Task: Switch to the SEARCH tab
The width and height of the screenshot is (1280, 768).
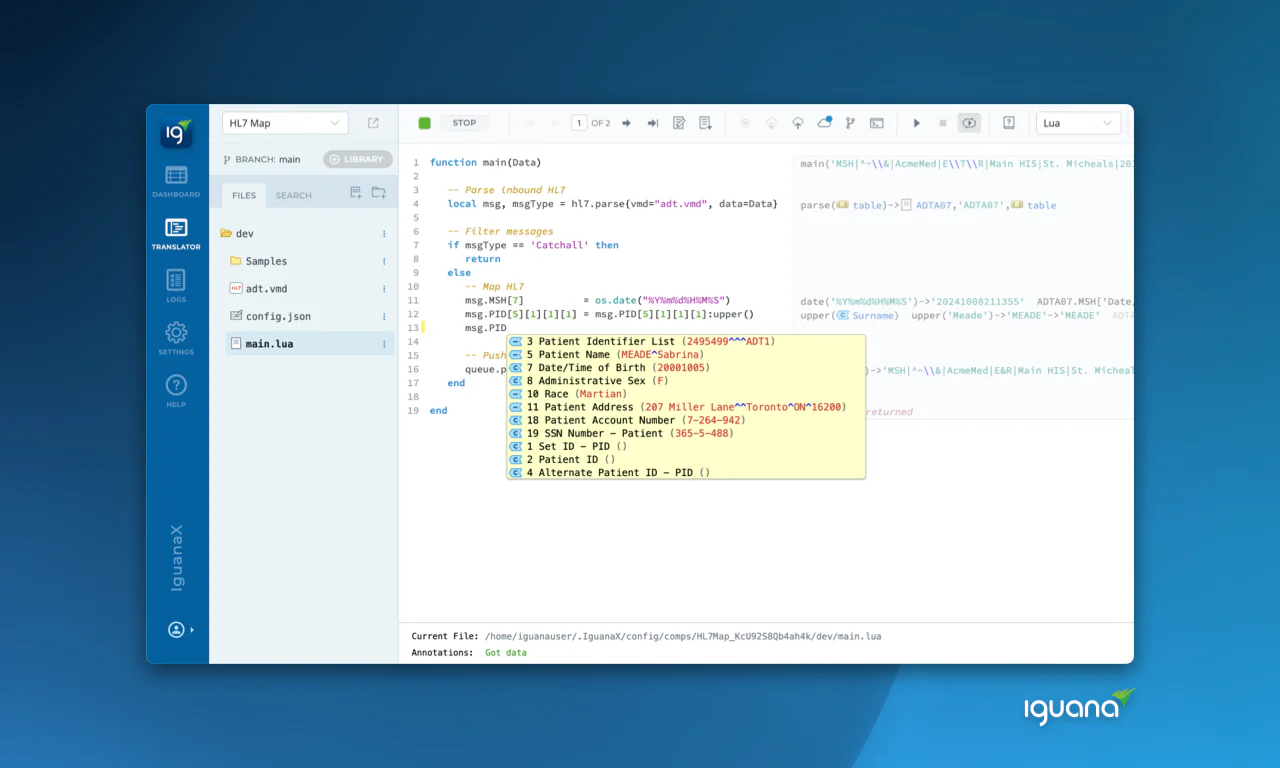Action: (x=294, y=195)
